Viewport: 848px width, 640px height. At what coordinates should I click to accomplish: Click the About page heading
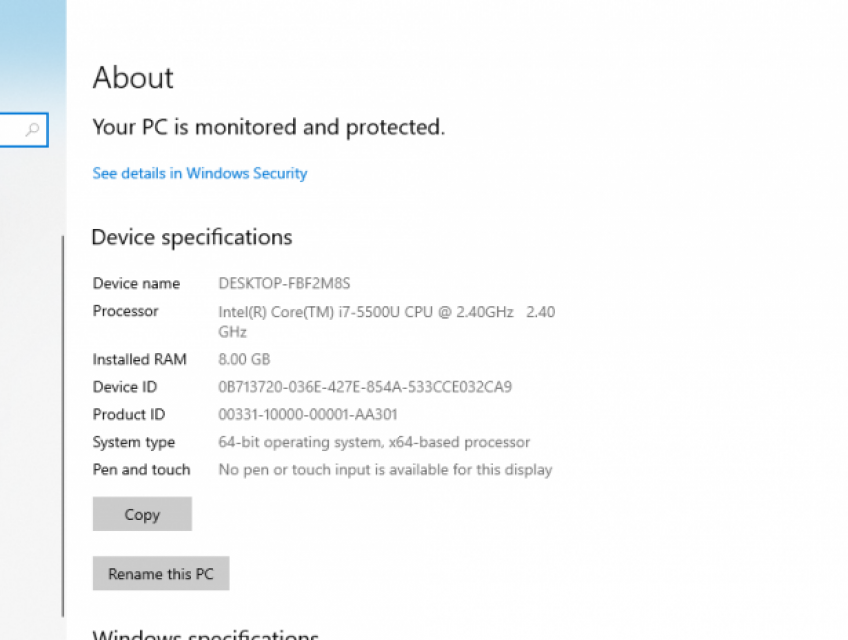click(132, 78)
